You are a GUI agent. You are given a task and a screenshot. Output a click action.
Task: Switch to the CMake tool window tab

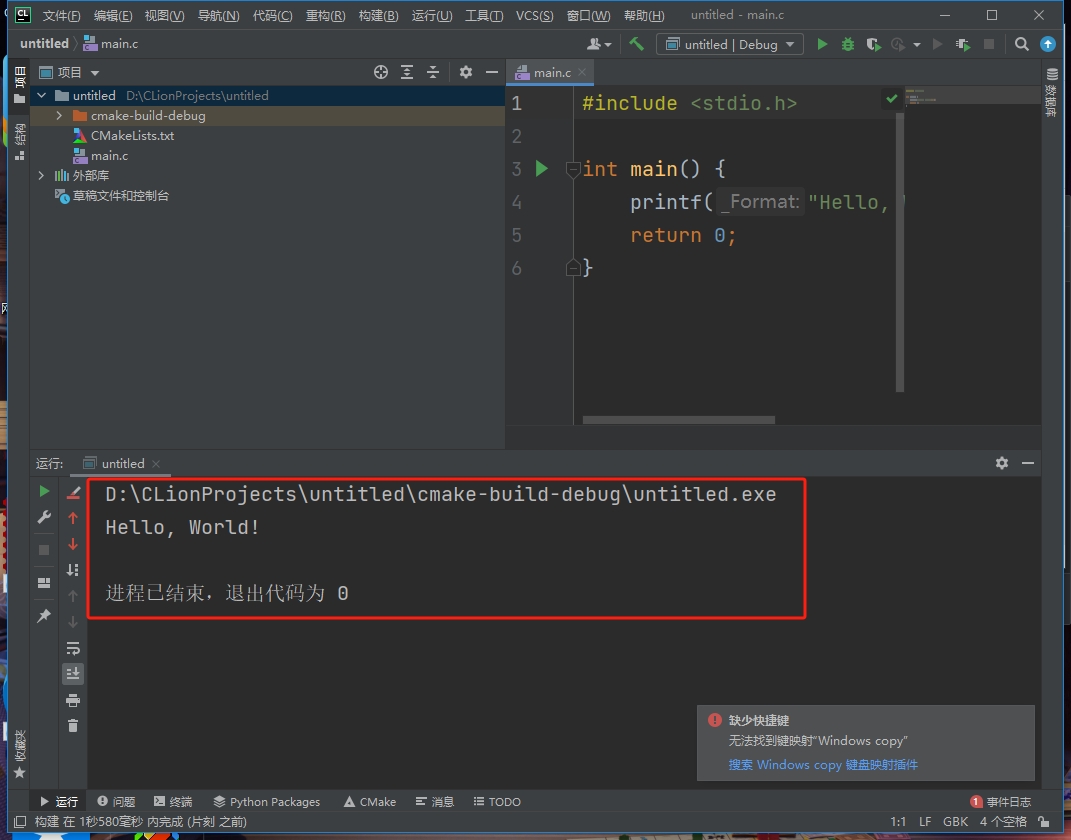pyautogui.click(x=370, y=802)
